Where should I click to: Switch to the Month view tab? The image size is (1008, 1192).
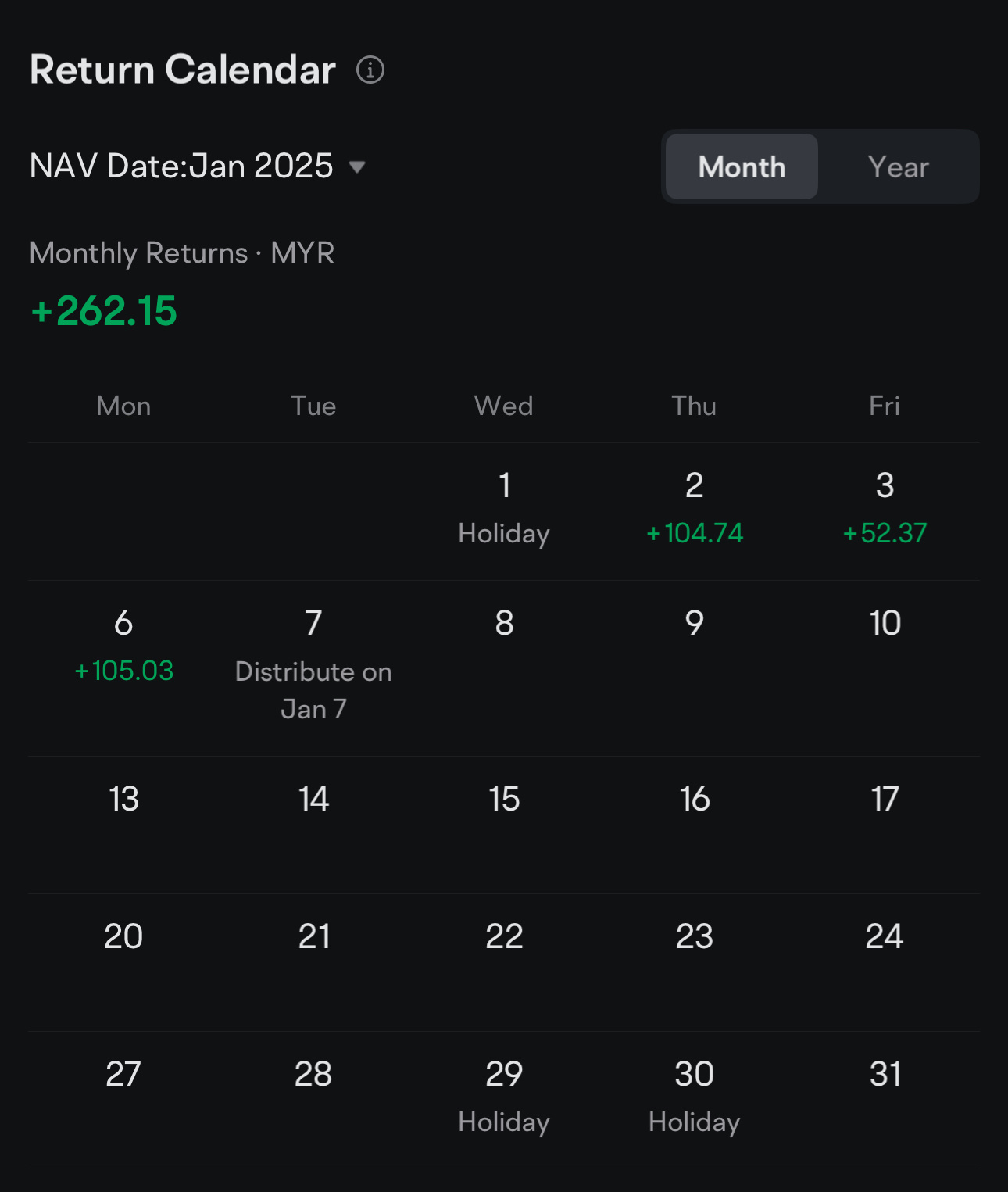742,166
